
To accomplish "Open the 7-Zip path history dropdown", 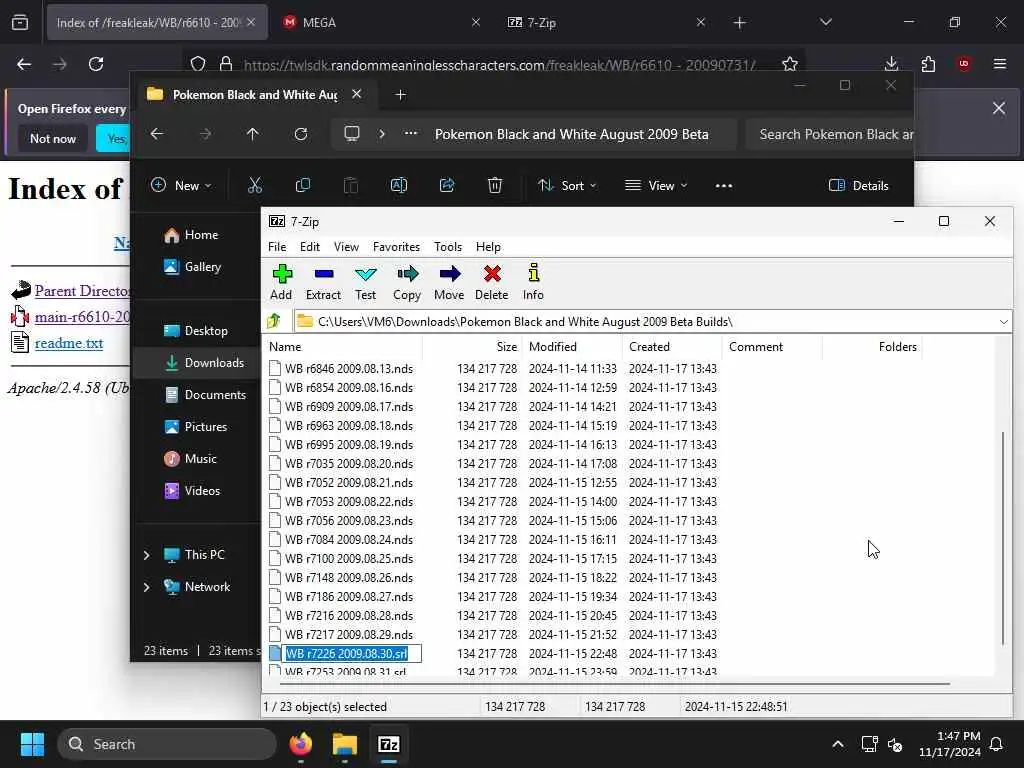I will (x=1003, y=321).
